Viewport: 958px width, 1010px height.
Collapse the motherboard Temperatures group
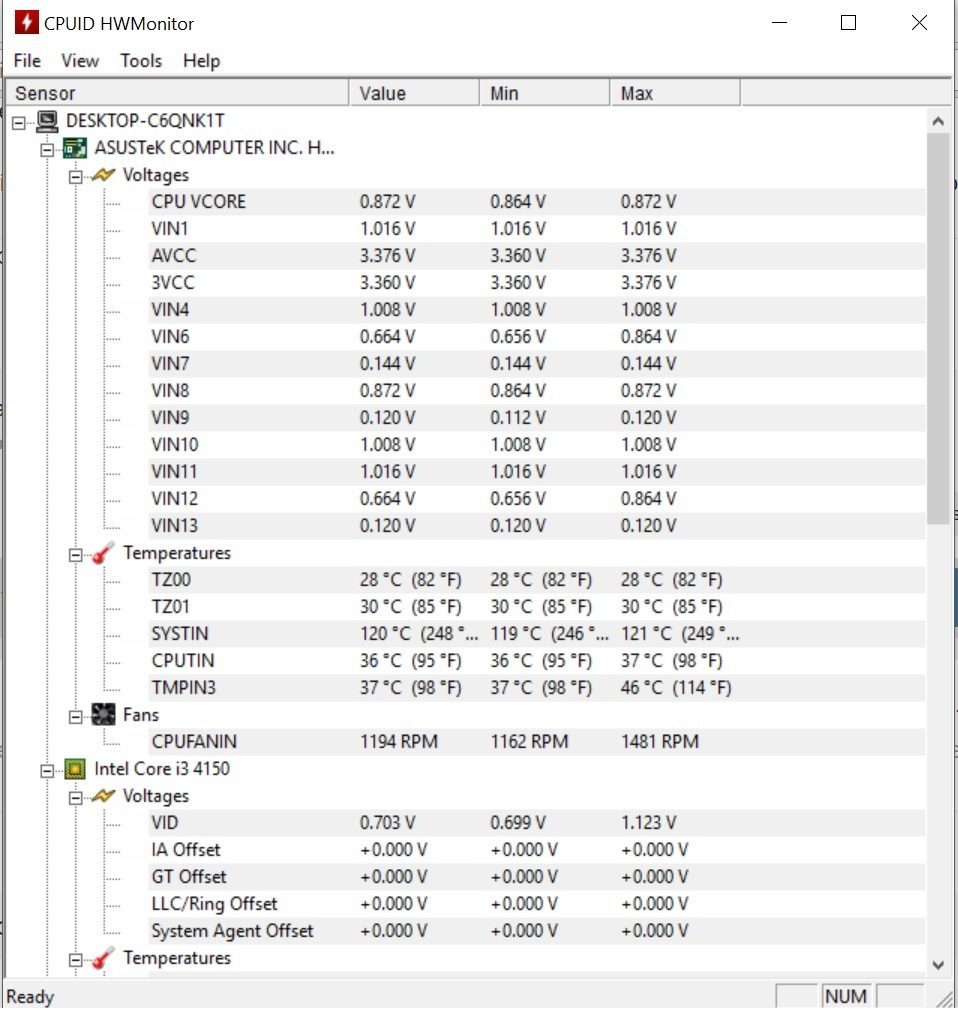tap(76, 555)
